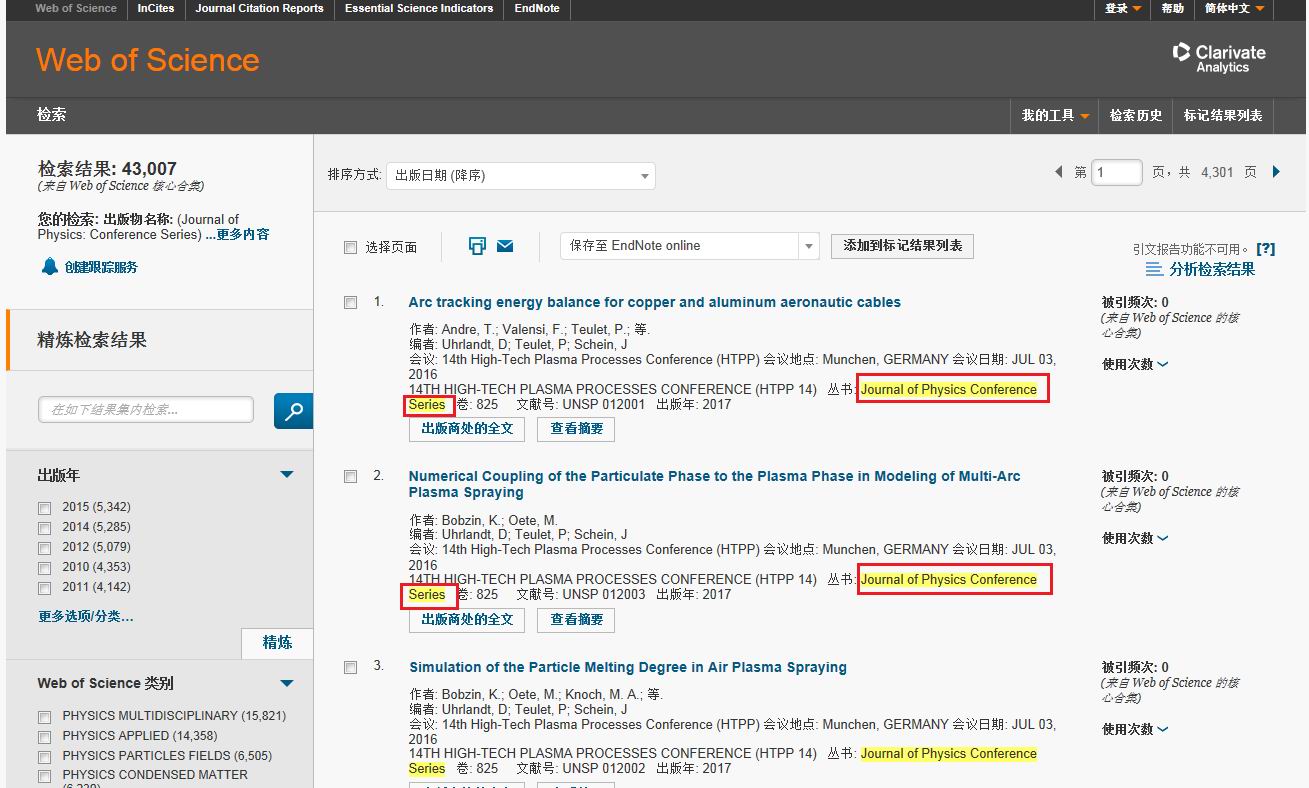This screenshot has height=788, width=1309.
Task: Click the create alert service link
Action: point(101,267)
